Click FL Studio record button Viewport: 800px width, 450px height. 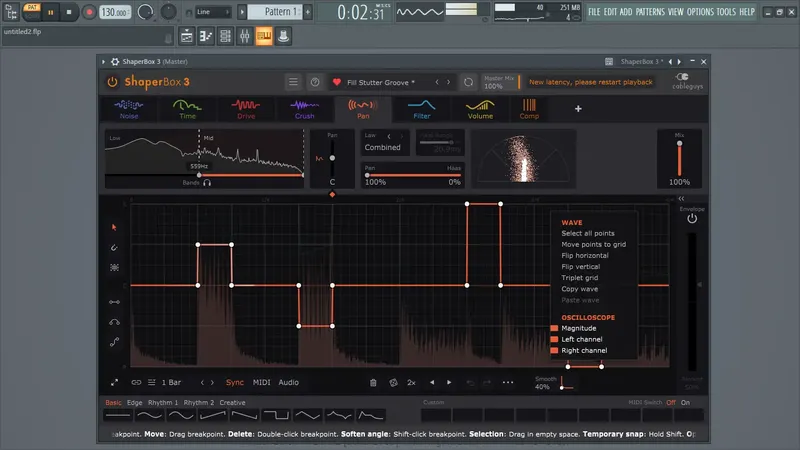pyautogui.click(x=89, y=12)
